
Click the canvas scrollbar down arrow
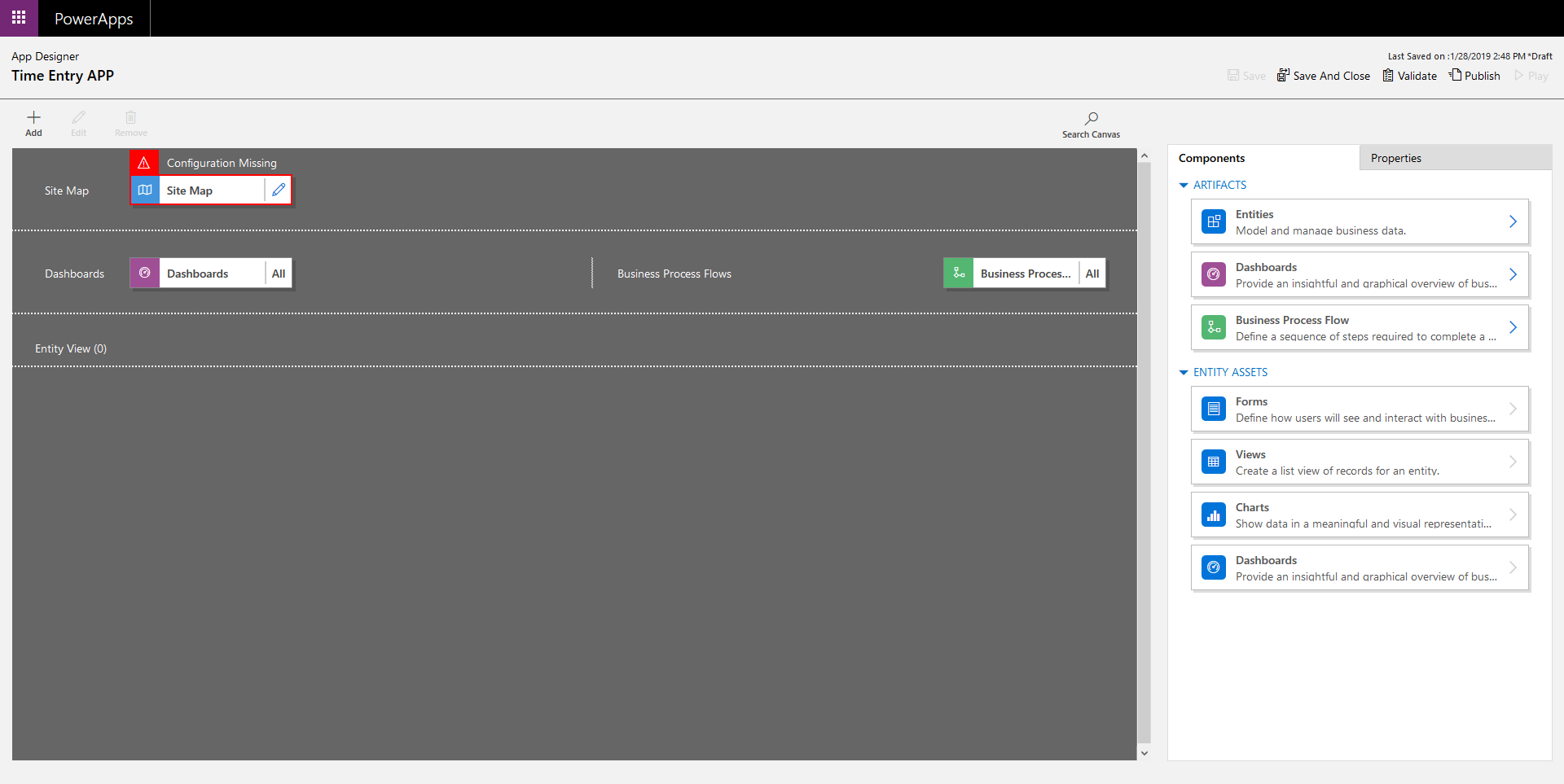click(x=1145, y=753)
